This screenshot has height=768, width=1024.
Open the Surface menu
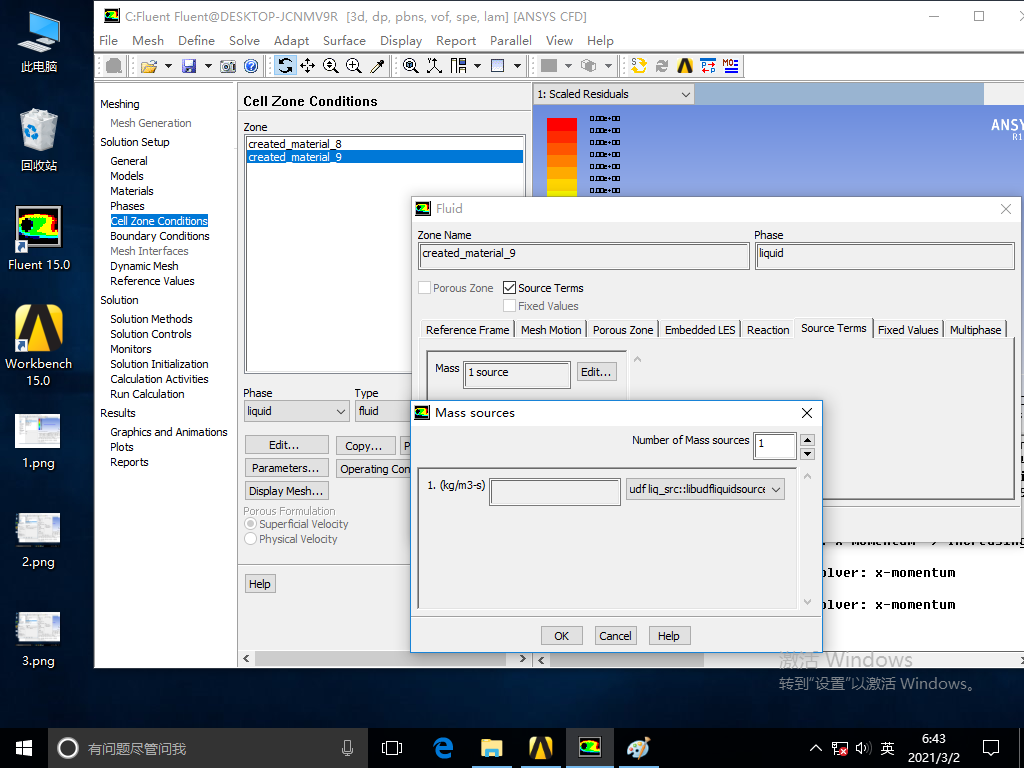(x=344, y=40)
